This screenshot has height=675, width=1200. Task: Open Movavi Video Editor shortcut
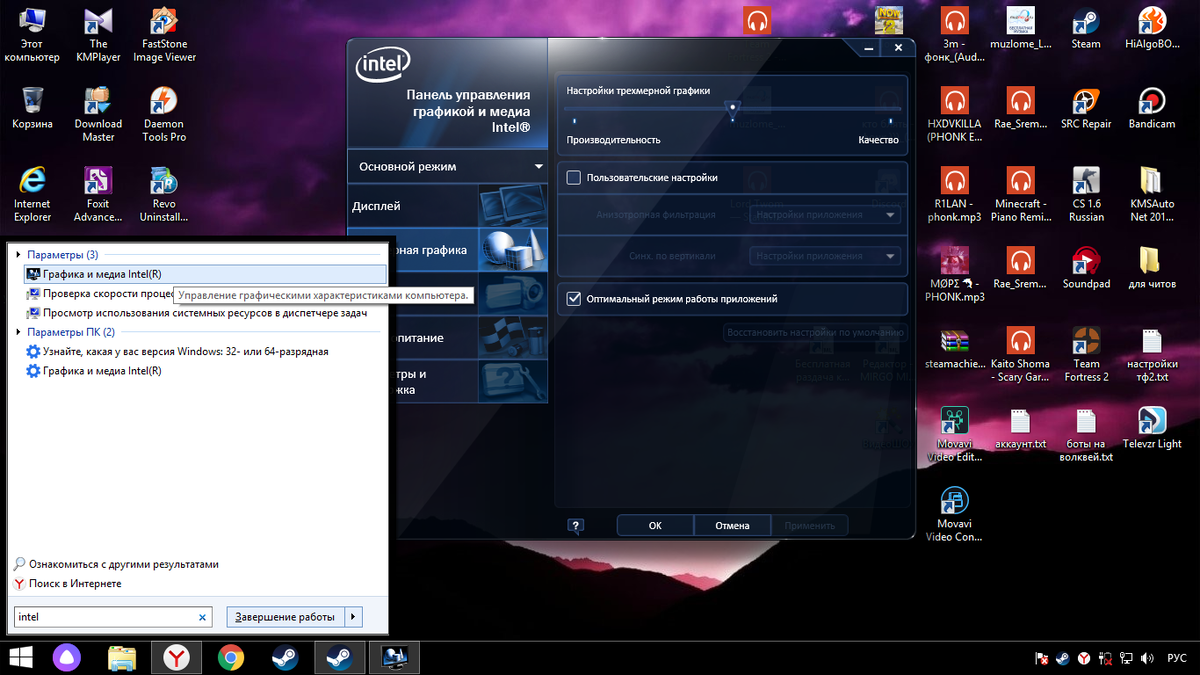click(955, 435)
